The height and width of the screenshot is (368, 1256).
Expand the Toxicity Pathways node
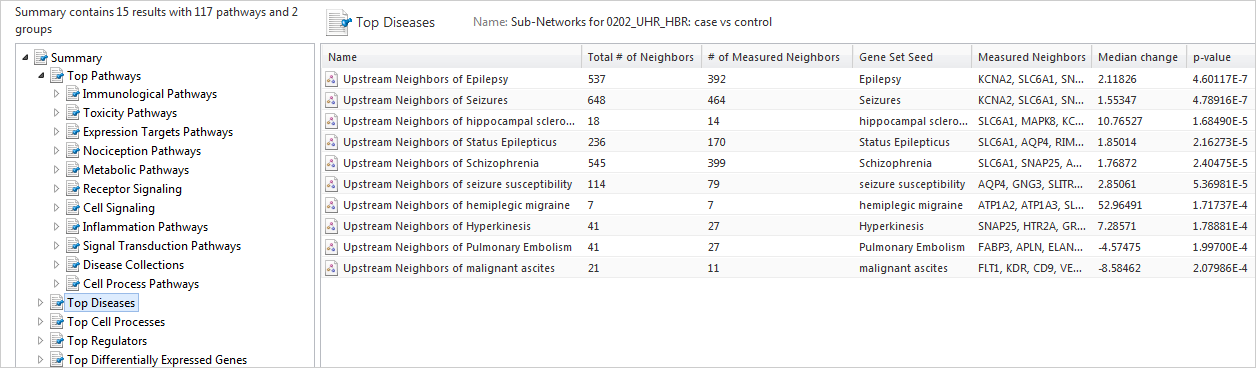56,113
